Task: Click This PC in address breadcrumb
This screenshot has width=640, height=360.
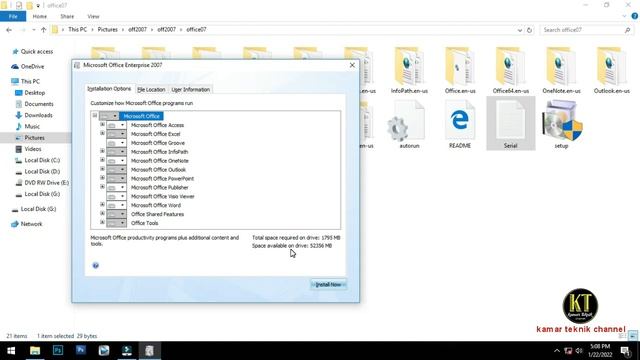Action: click(78, 29)
